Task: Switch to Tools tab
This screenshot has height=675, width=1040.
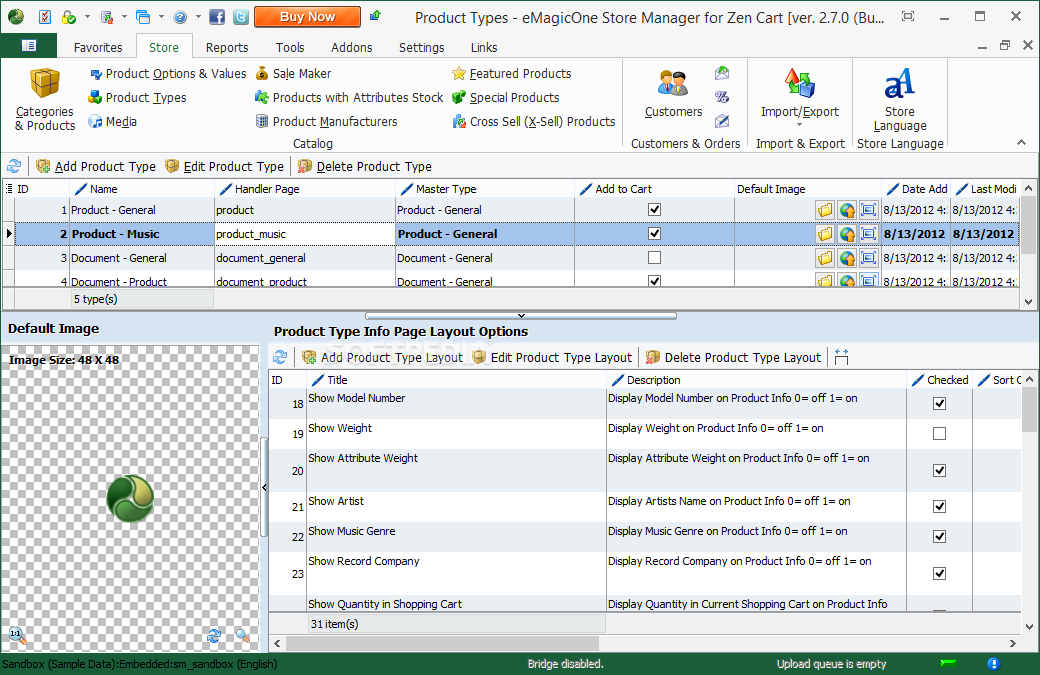Action: coord(290,48)
